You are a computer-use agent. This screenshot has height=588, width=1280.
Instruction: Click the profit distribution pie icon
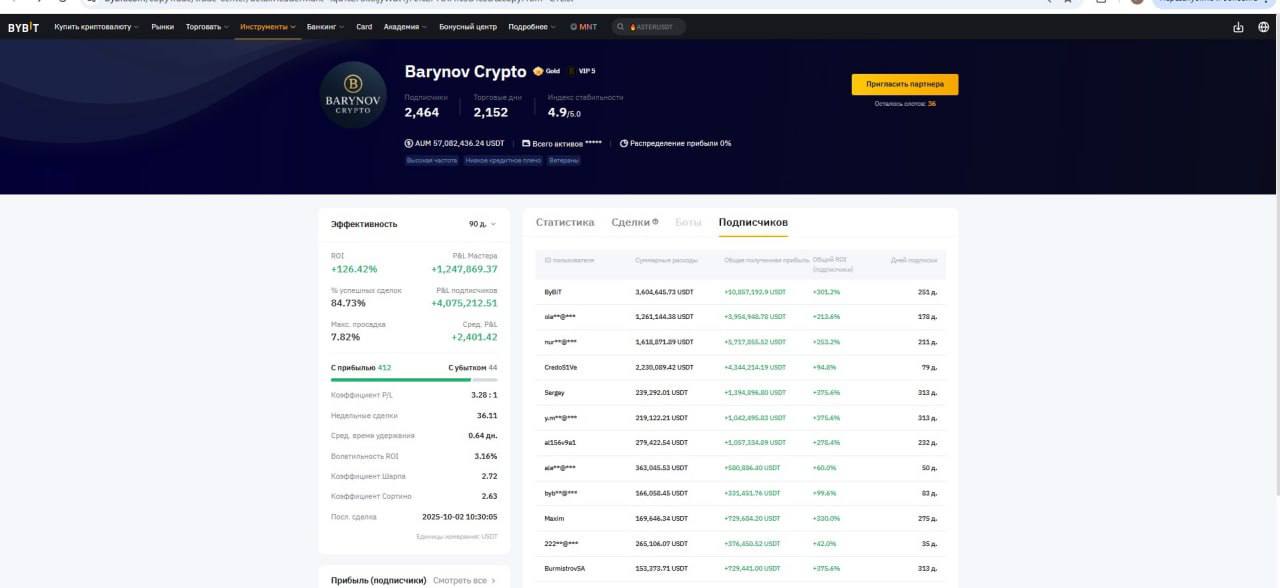click(x=623, y=143)
